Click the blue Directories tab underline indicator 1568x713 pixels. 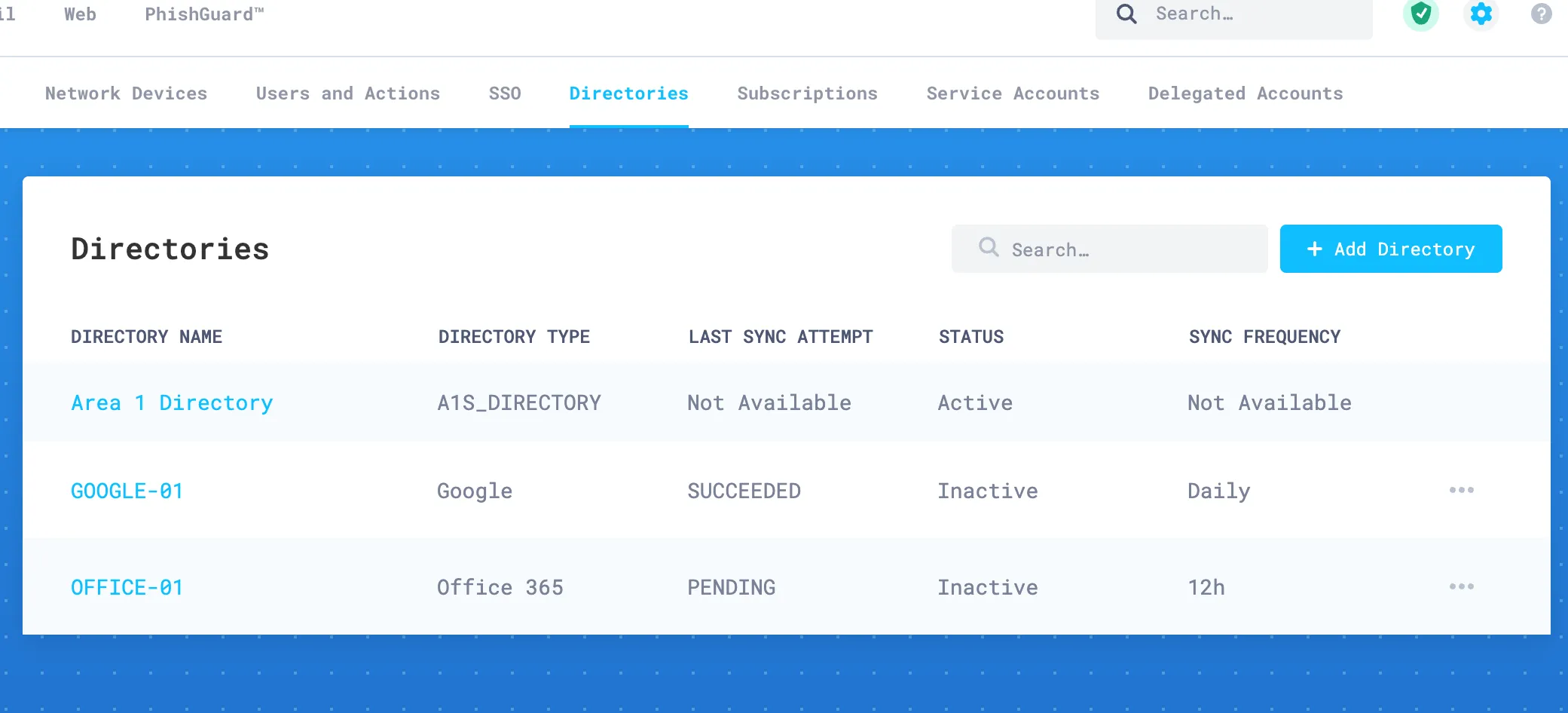[628, 127]
